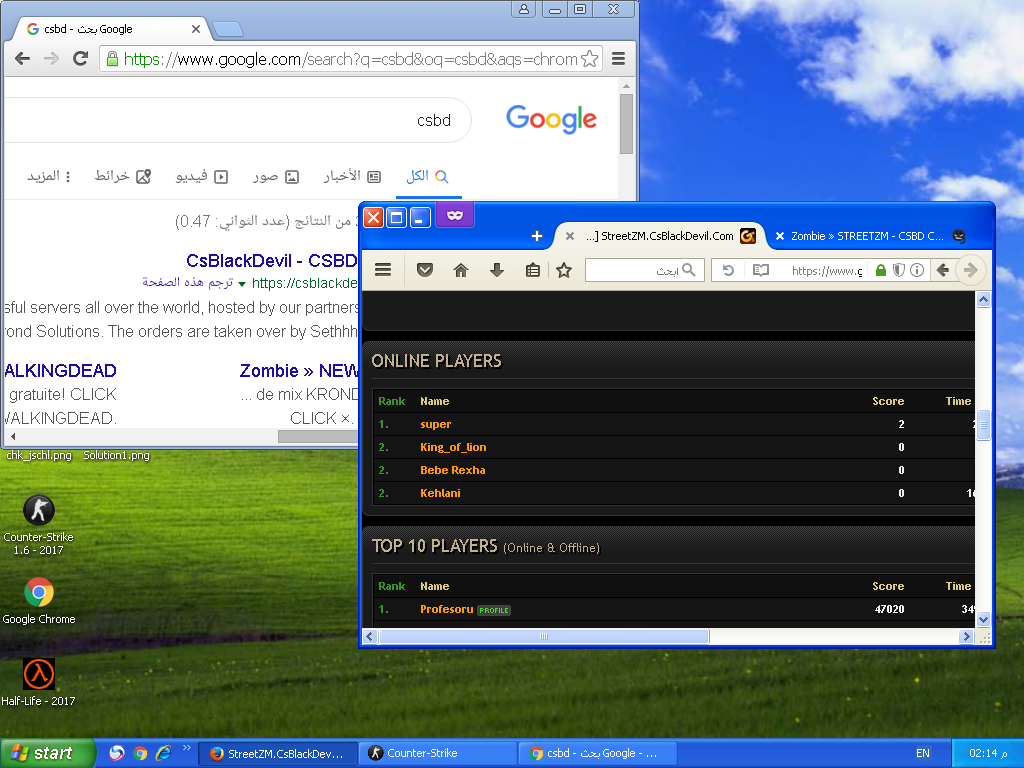This screenshot has width=1024, height=768.
Task: Select the صور images tab
Action: coord(276,176)
